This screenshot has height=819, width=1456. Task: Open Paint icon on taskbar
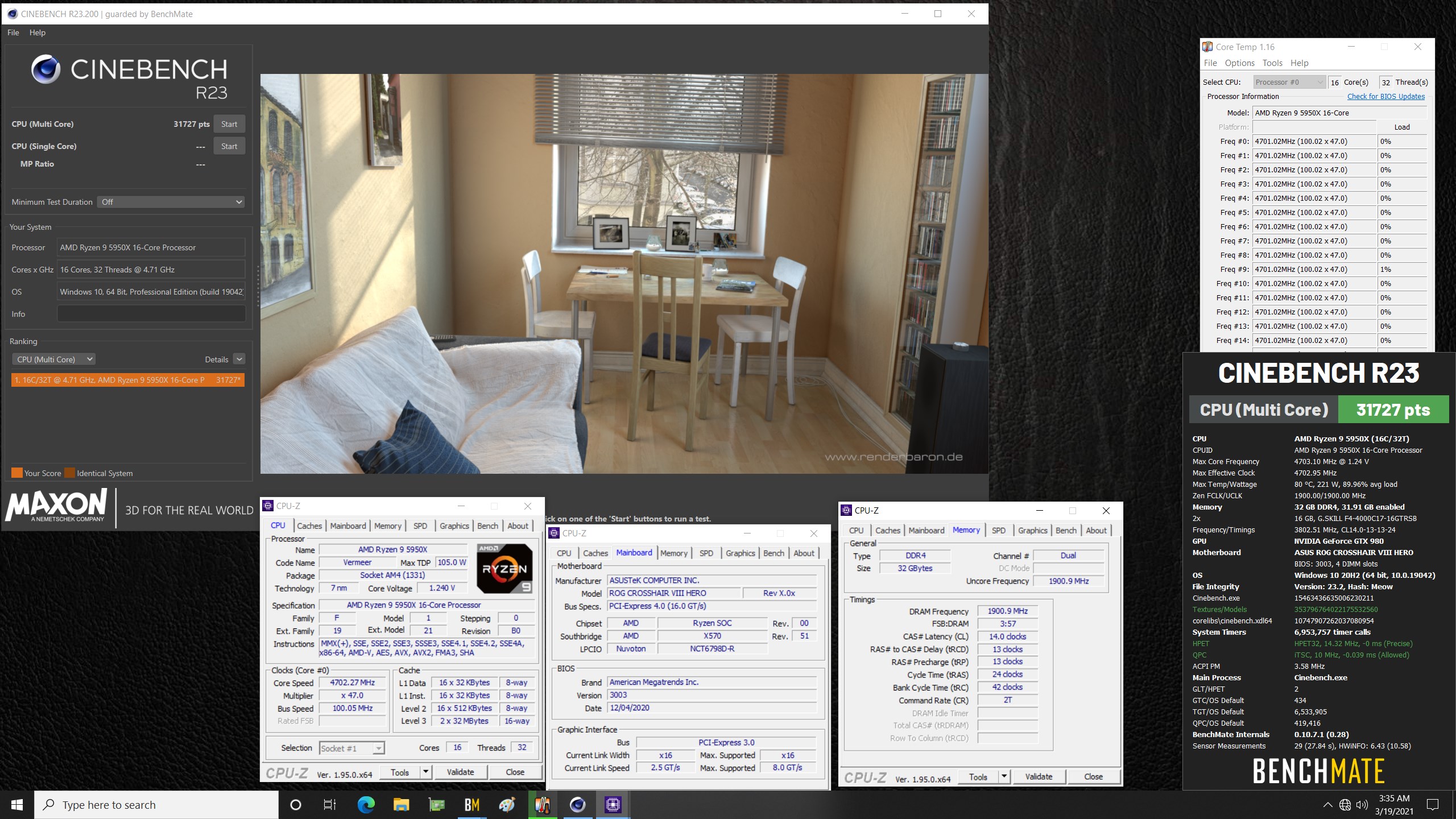coord(507,804)
